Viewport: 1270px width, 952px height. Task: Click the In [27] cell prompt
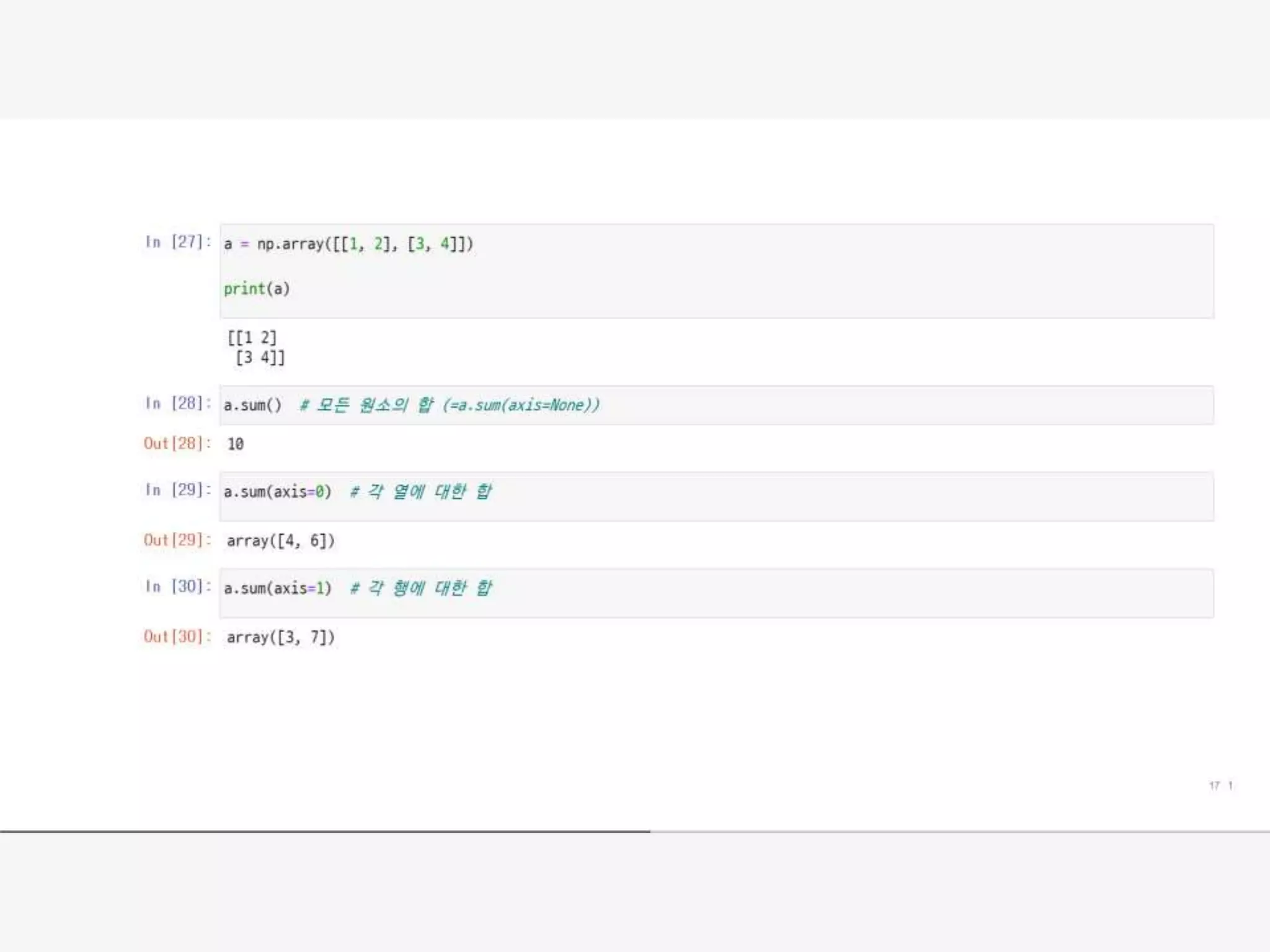point(178,242)
